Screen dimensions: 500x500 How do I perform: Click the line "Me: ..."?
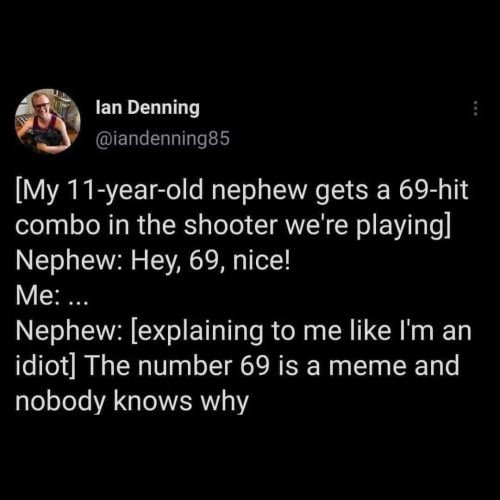pyautogui.click(x=52, y=296)
